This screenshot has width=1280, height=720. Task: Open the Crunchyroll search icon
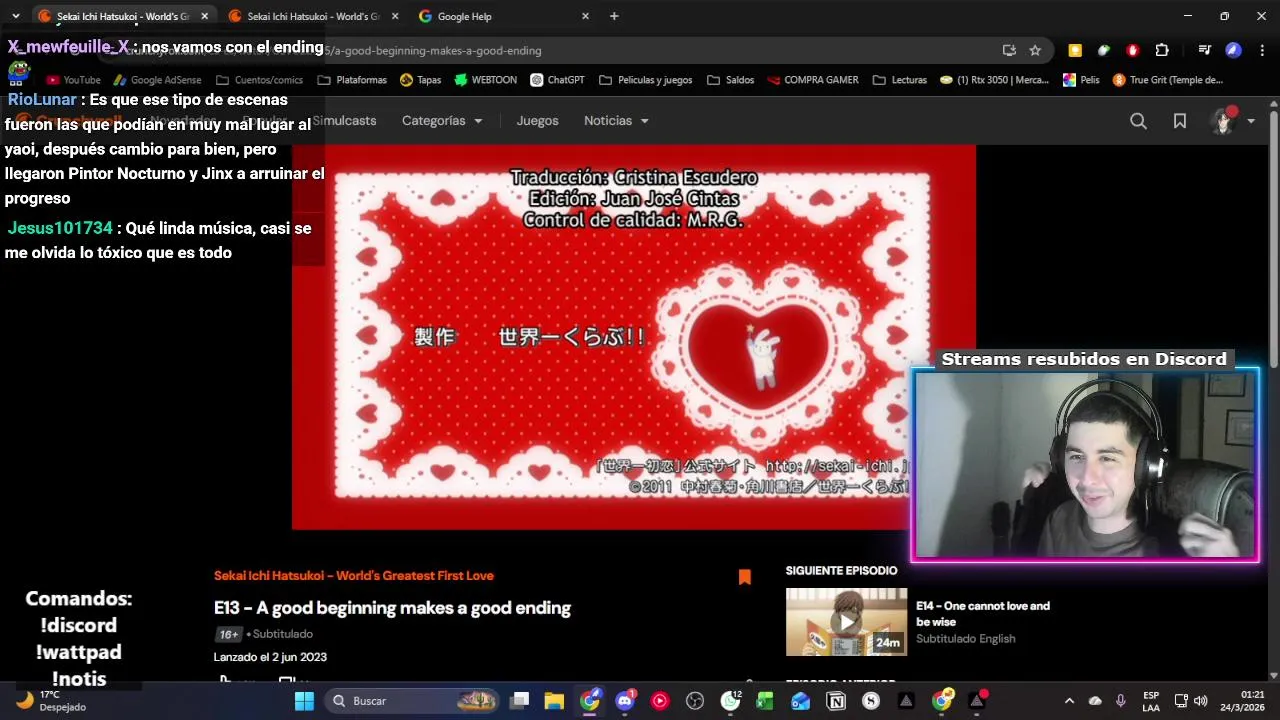pyautogui.click(x=1138, y=121)
